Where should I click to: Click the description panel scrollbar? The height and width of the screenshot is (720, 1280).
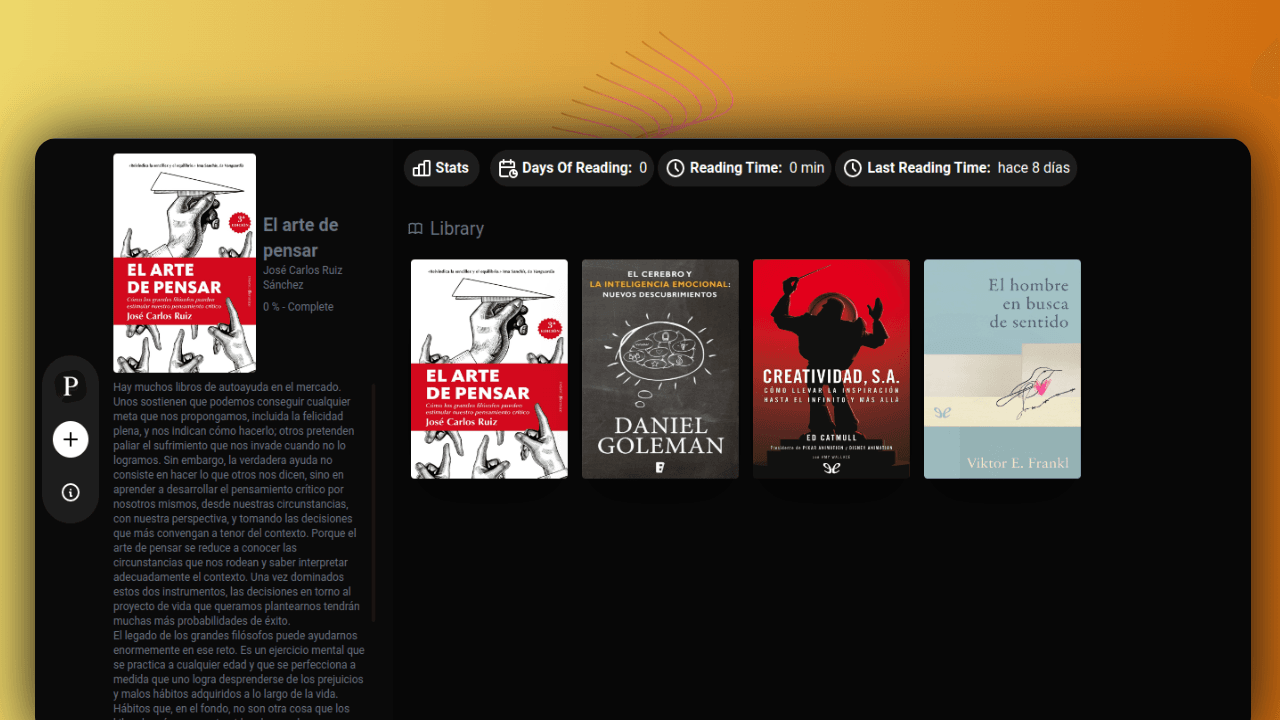374,500
